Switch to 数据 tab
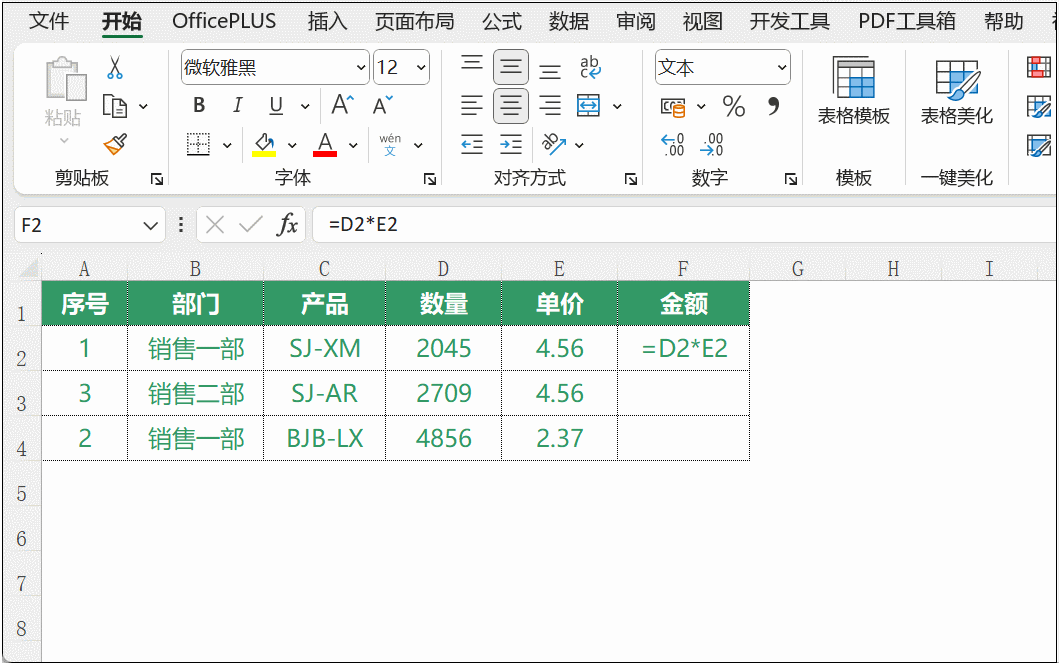This screenshot has width=1059, height=663. (x=569, y=22)
